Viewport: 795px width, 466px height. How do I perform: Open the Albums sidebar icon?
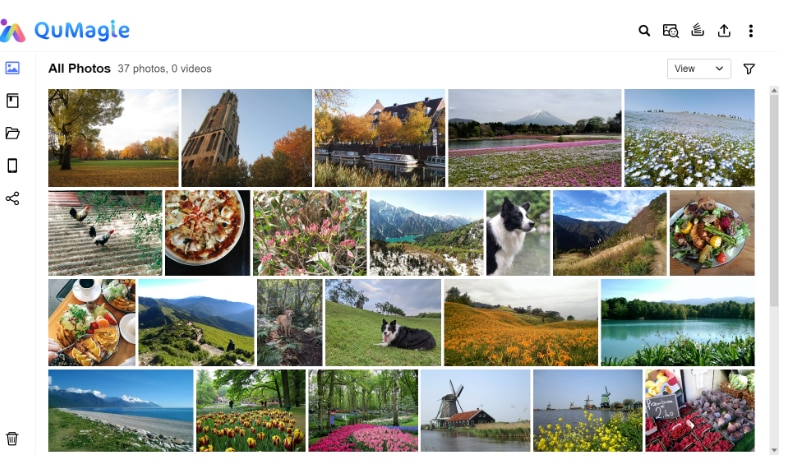(x=13, y=100)
